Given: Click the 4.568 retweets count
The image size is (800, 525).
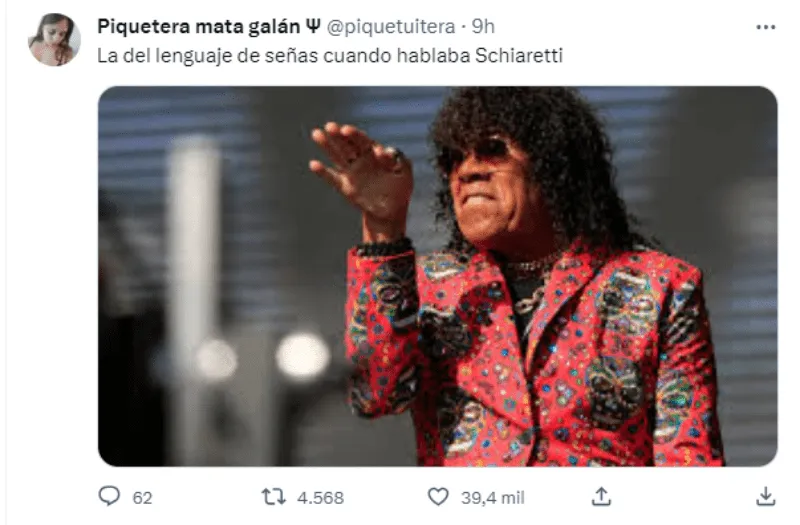Looking at the screenshot, I should point(320,497).
